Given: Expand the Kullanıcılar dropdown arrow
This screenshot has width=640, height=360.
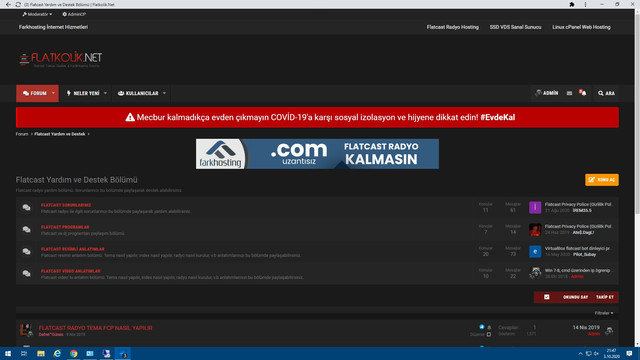Looking at the screenshot, I should pyautogui.click(x=164, y=93).
